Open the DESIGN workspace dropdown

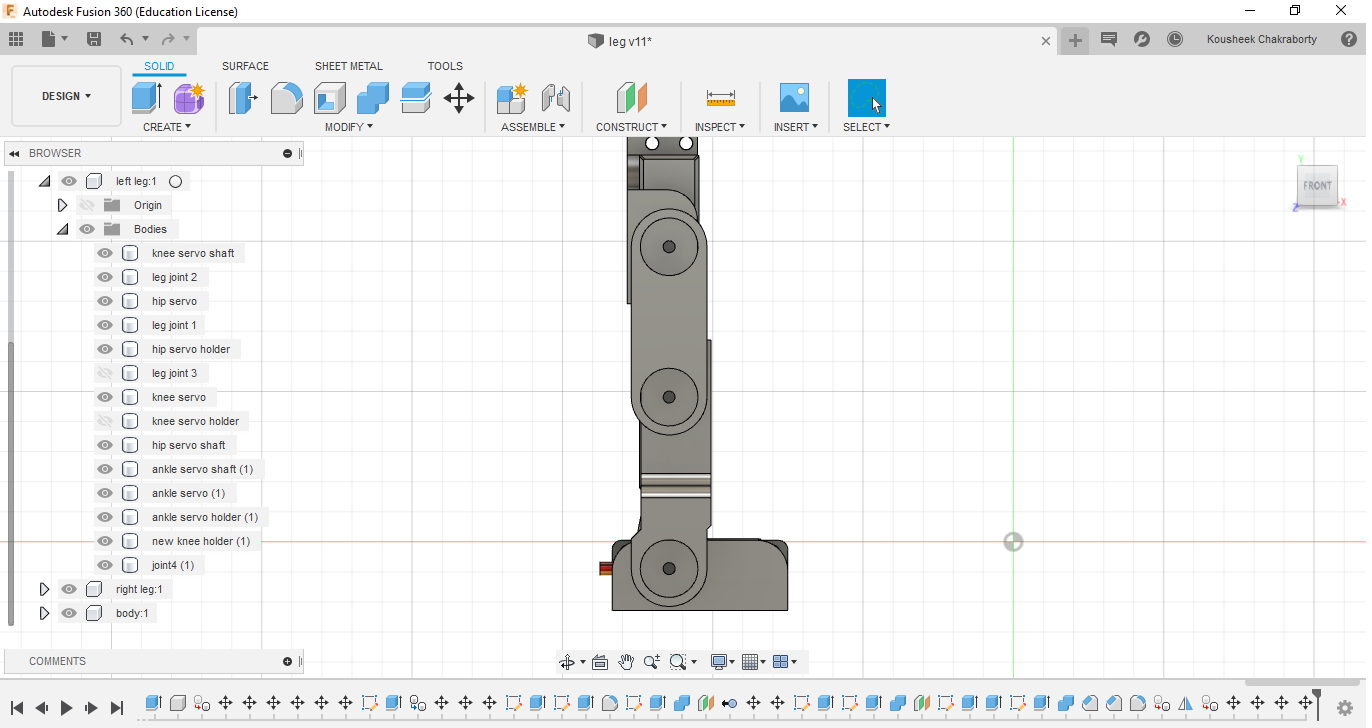coord(66,96)
